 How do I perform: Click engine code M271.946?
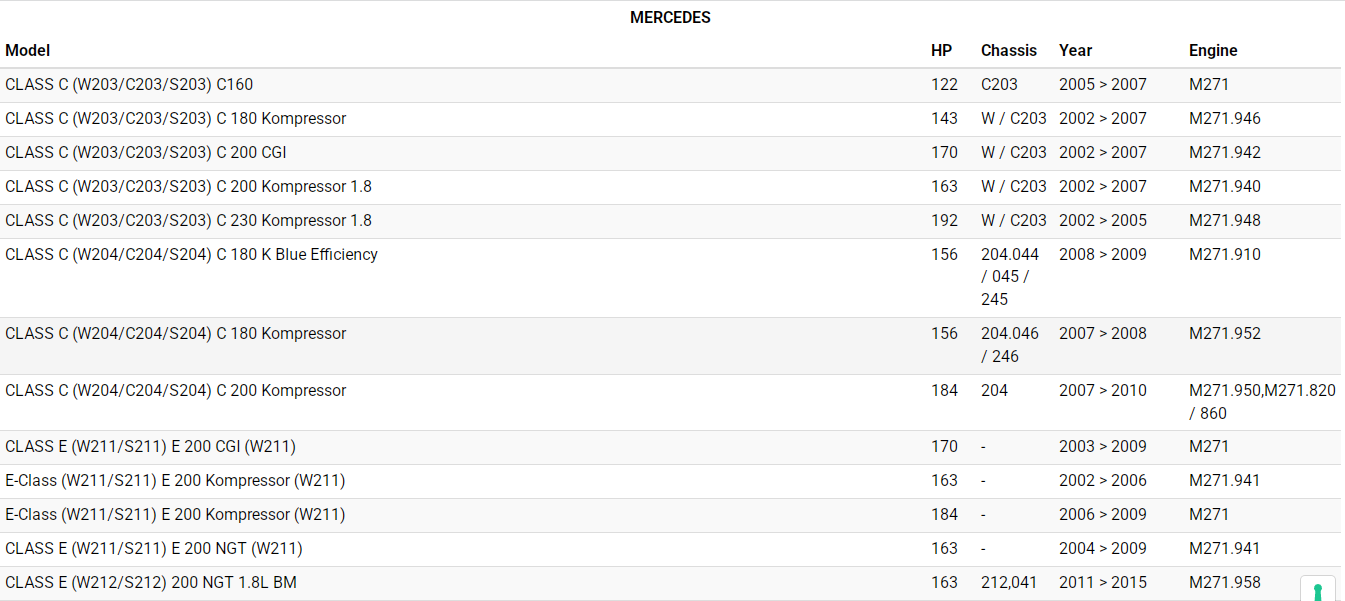1224,119
